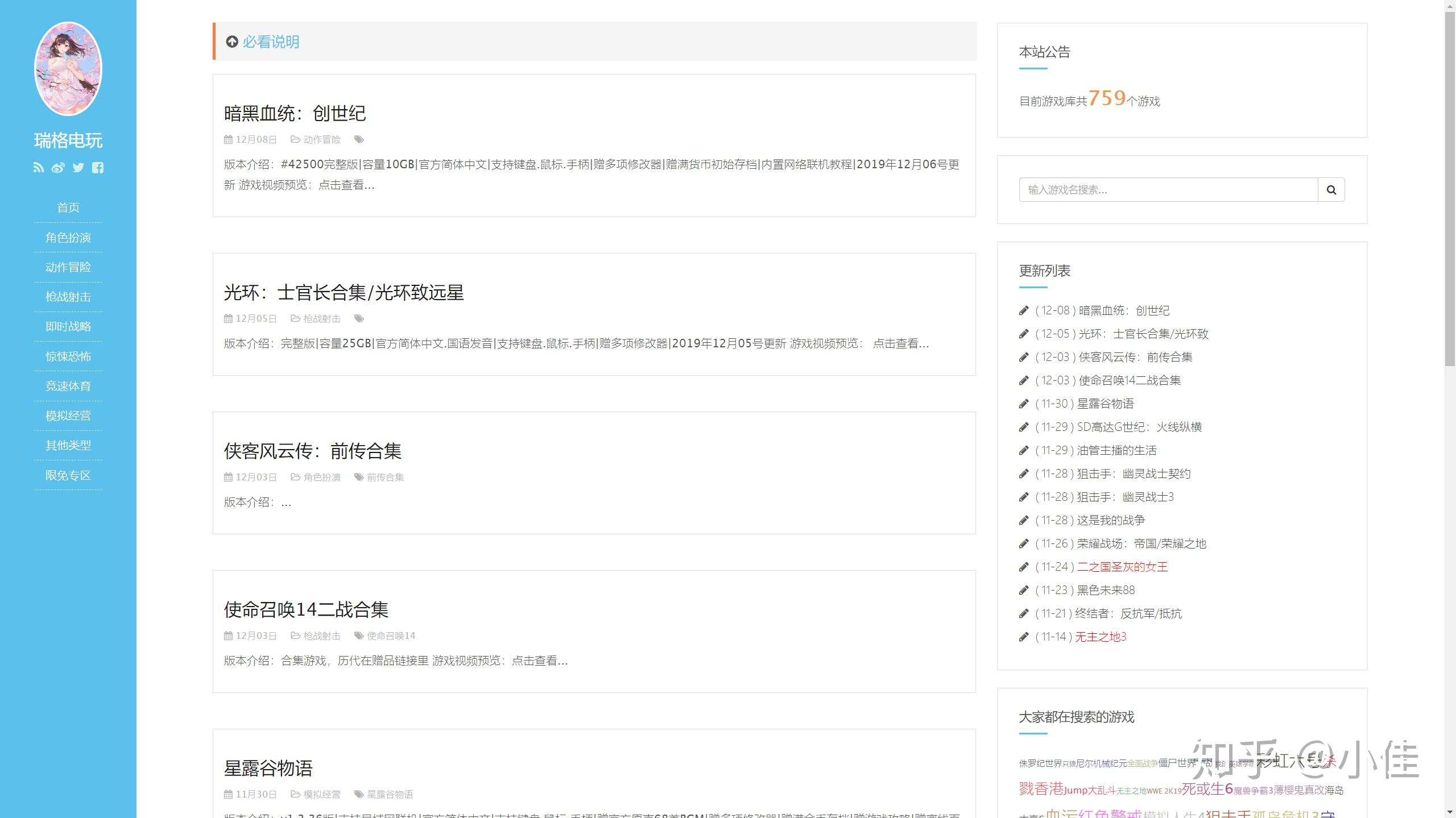Click the site avatar image

pos(68,69)
